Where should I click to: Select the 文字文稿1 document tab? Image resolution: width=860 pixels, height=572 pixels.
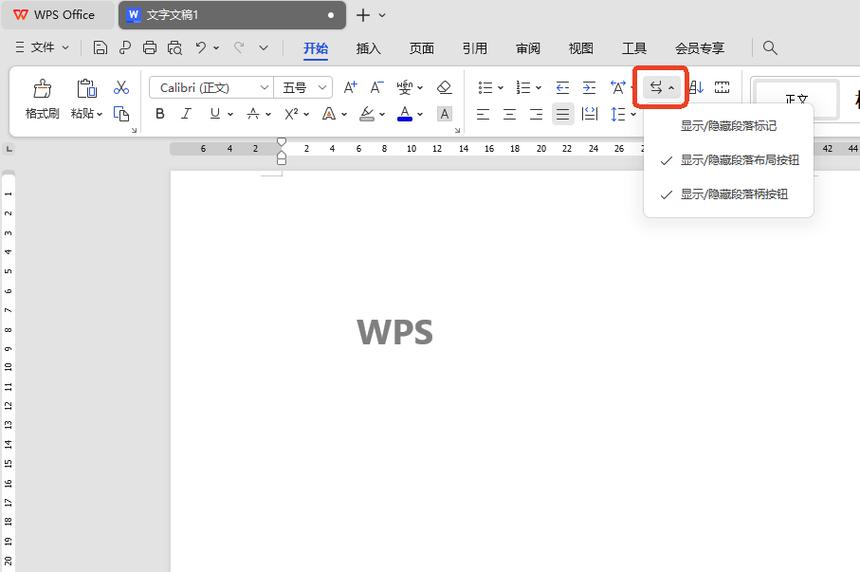pyautogui.click(x=231, y=15)
